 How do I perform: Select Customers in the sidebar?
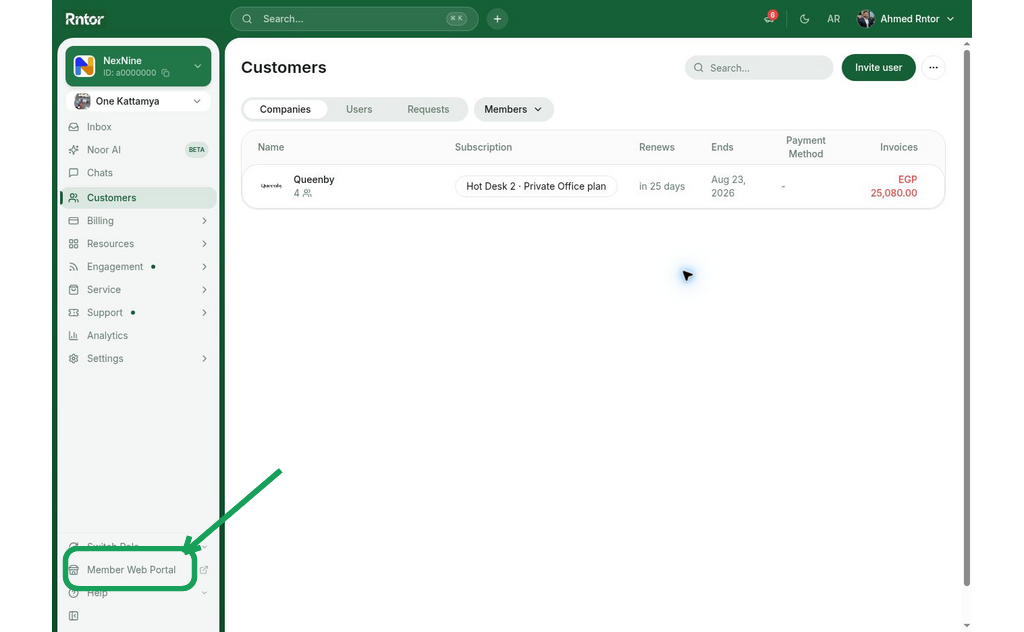click(x=138, y=198)
